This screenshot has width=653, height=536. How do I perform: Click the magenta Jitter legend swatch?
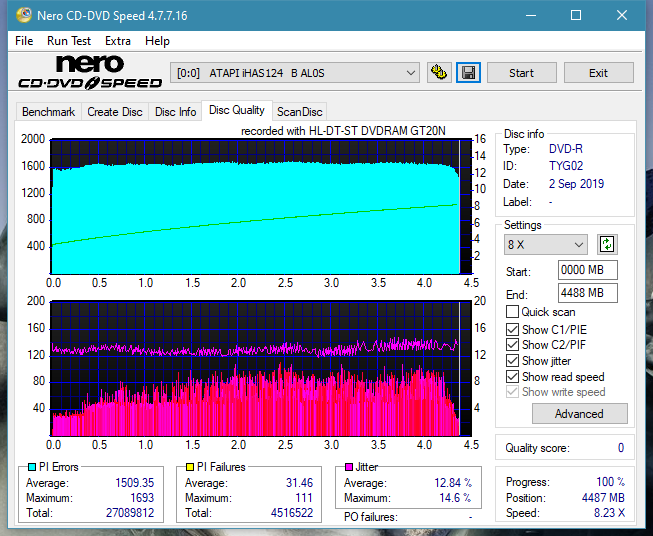click(x=349, y=467)
